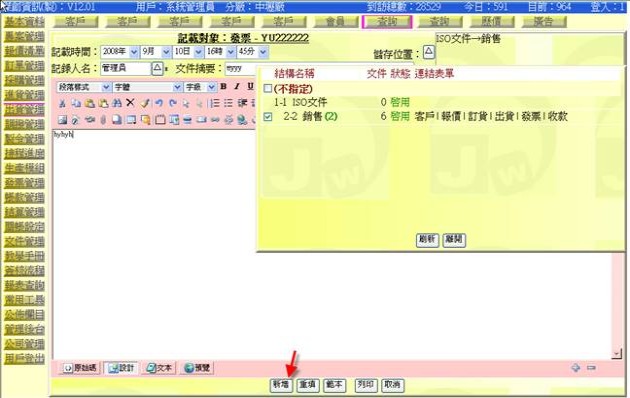The image size is (630, 398).
Task: Click the 新增 button
Action: click(282, 385)
